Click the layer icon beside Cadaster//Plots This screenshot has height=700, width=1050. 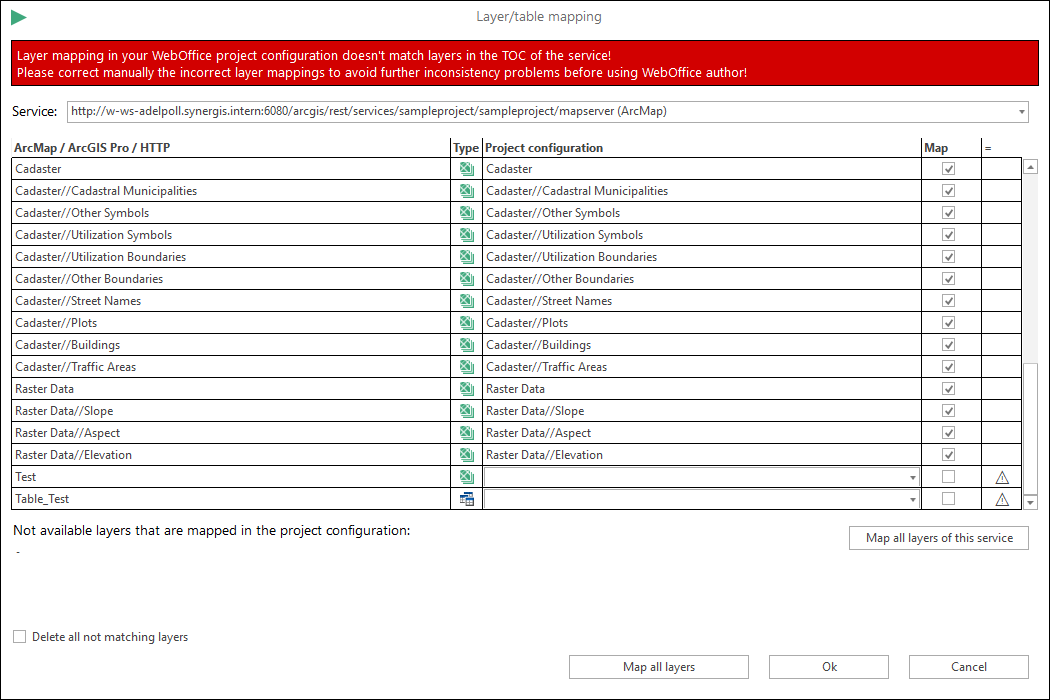coord(466,322)
